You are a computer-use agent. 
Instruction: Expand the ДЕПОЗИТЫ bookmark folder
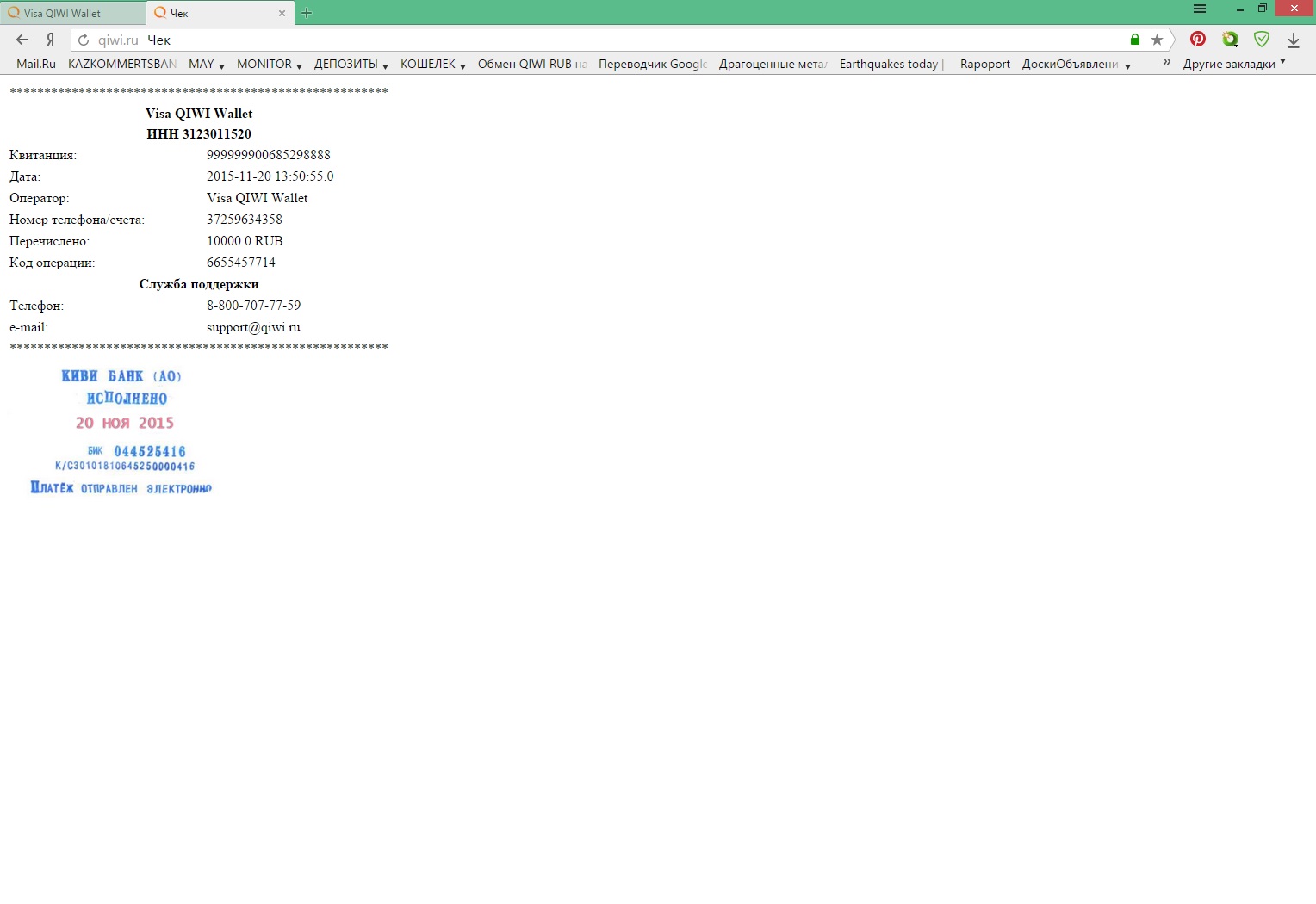[x=351, y=64]
